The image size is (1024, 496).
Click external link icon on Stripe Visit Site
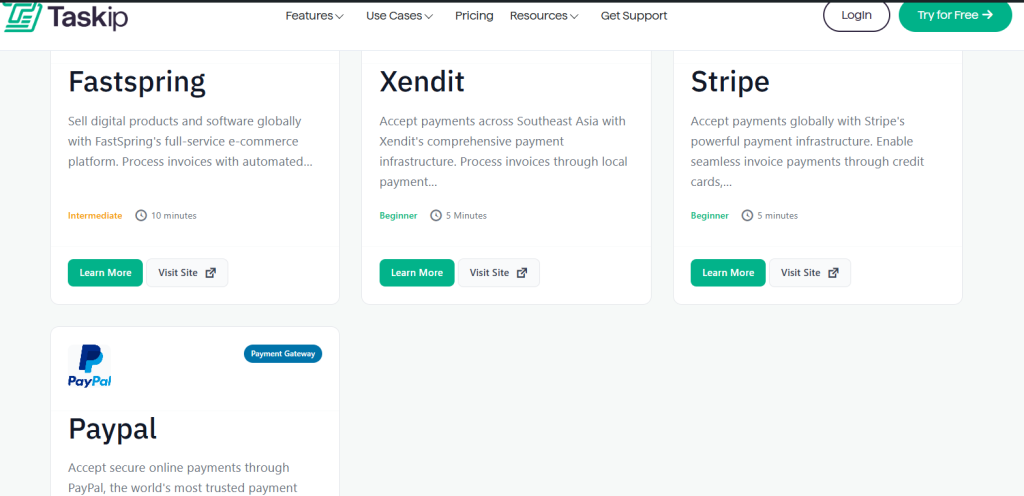833,273
